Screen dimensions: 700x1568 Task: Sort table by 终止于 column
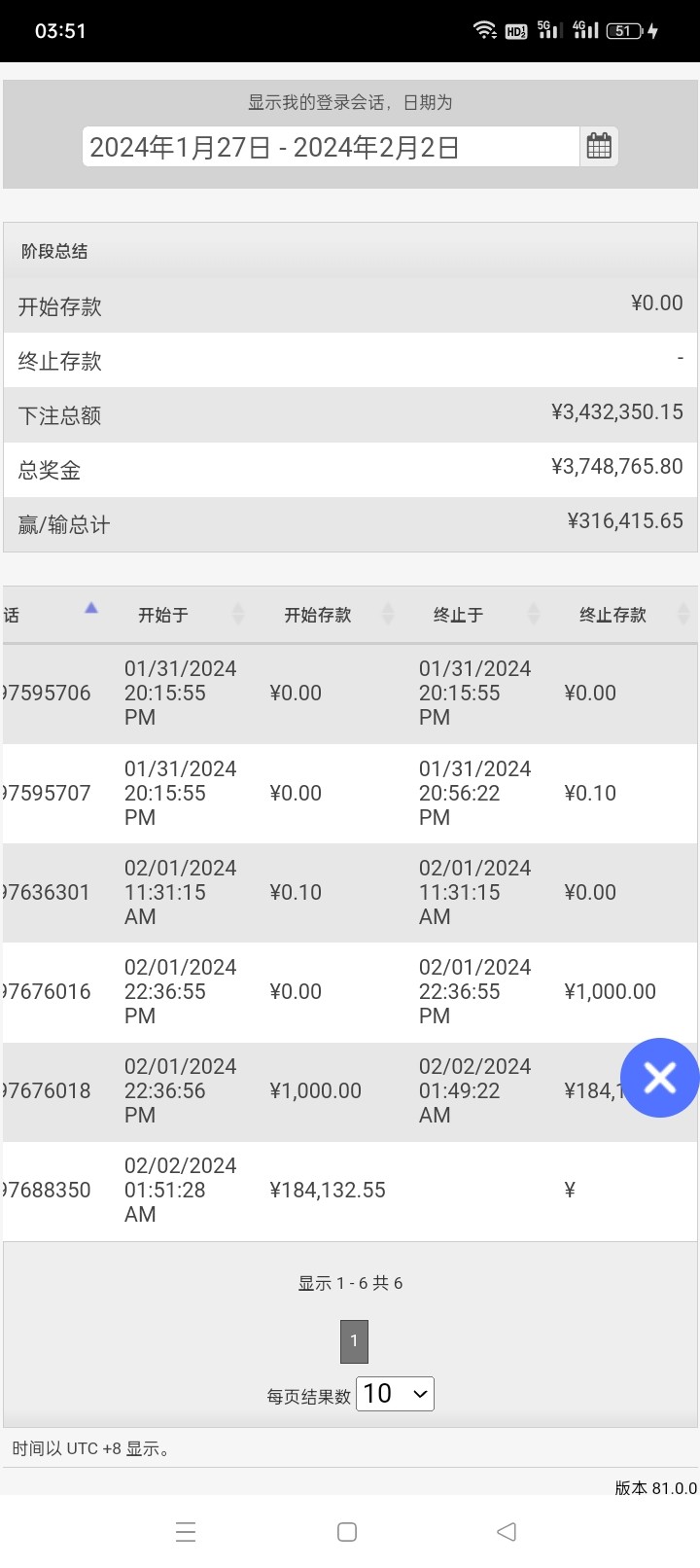click(x=458, y=615)
